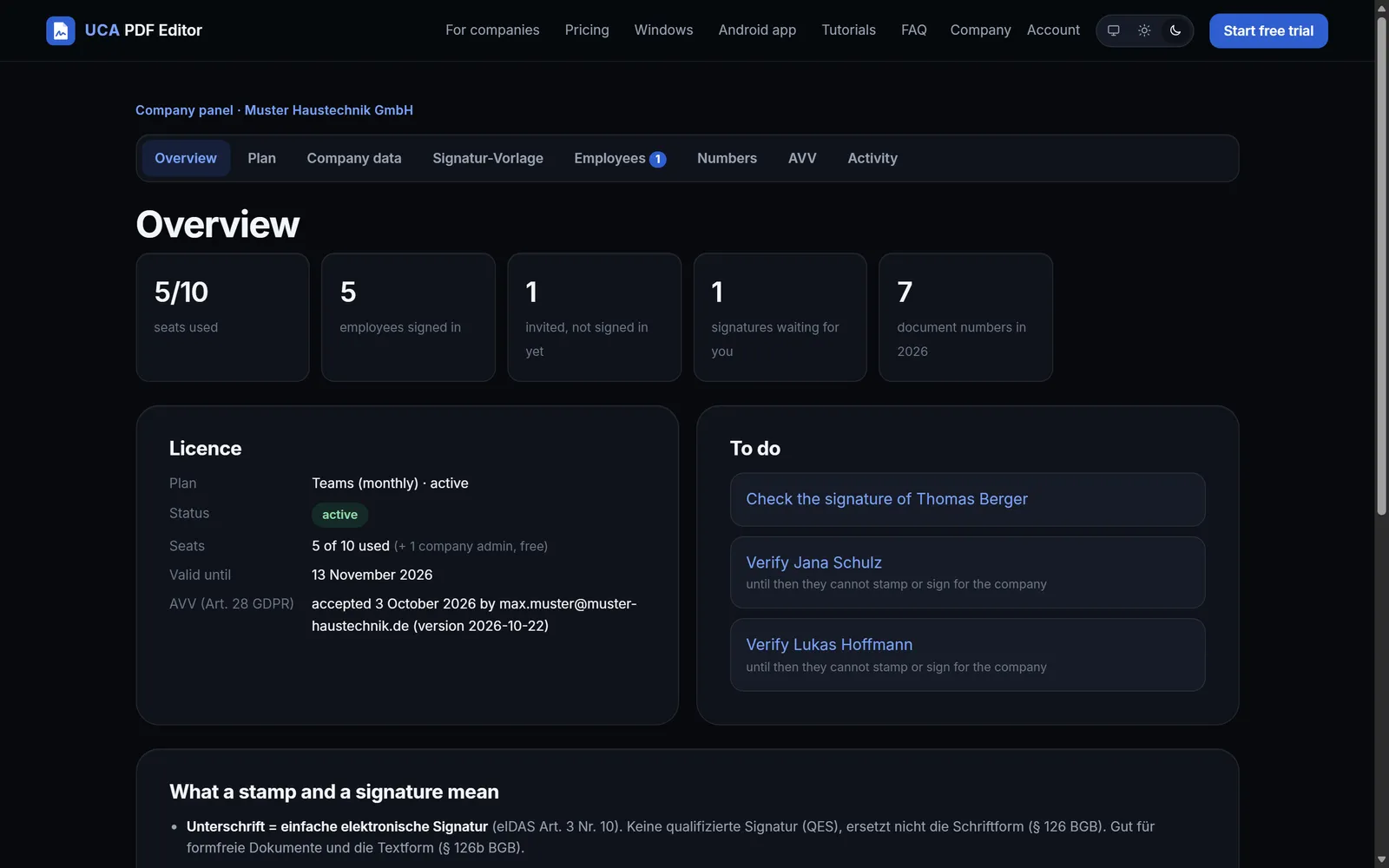The width and height of the screenshot is (1389, 868).
Task: Click '5 of 10 used' seats value
Action: pos(351,546)
